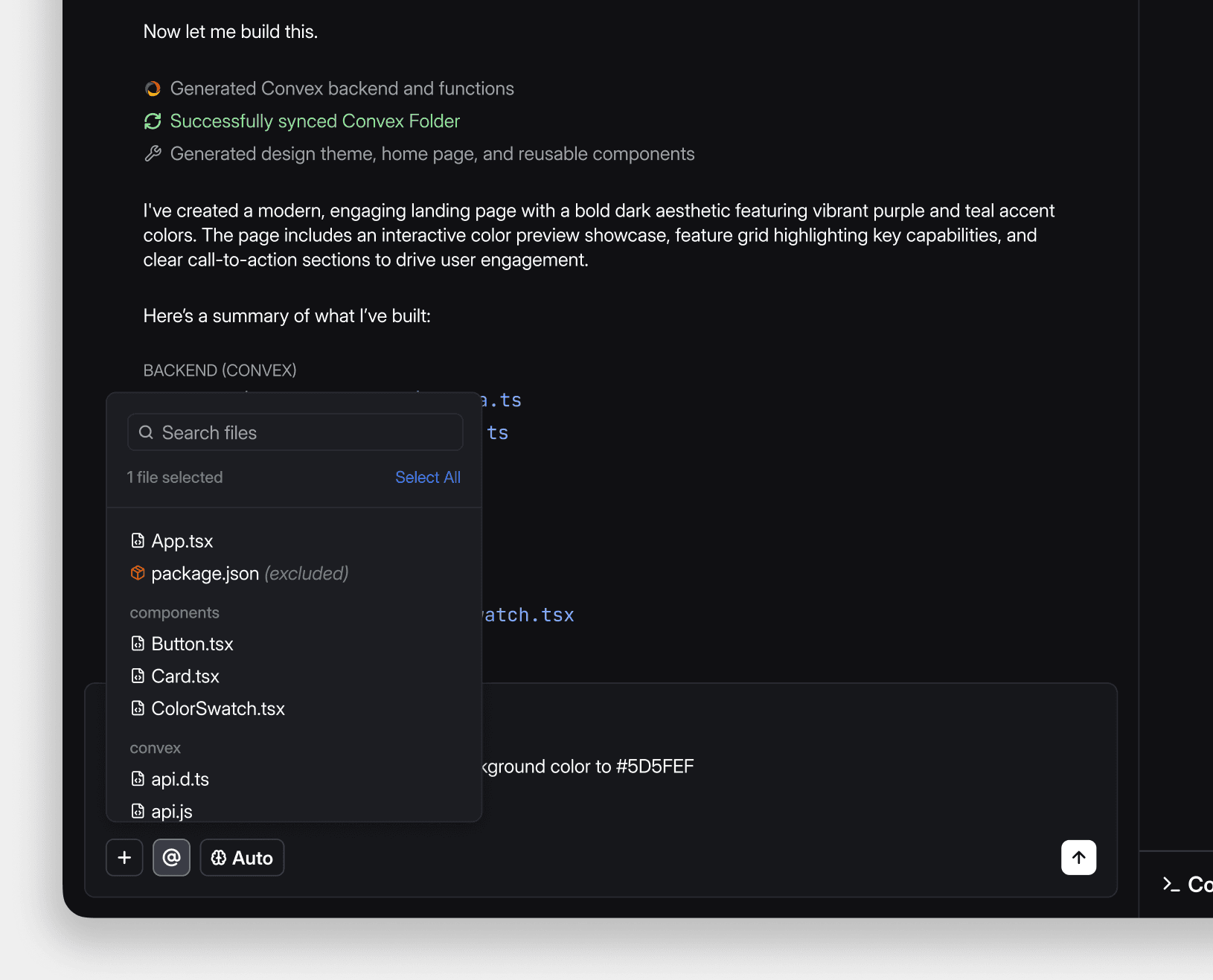Open the Auto model selector
1213x980 pixels.
point(241,857)
